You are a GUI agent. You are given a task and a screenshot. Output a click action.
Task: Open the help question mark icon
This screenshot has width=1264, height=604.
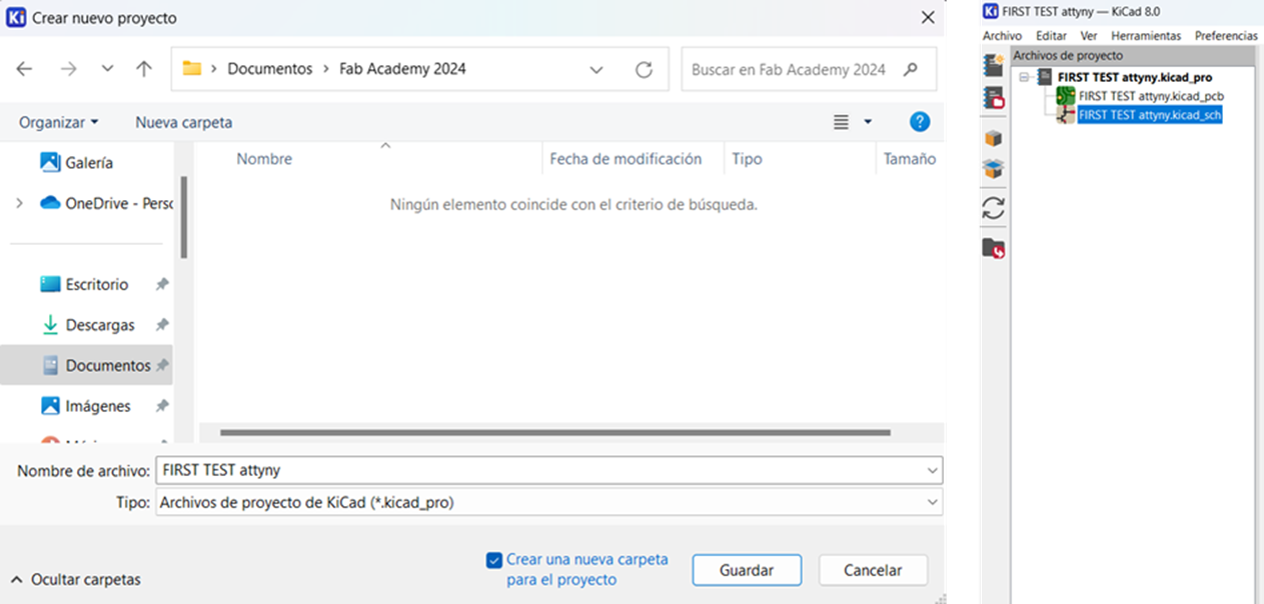[920, 122]
